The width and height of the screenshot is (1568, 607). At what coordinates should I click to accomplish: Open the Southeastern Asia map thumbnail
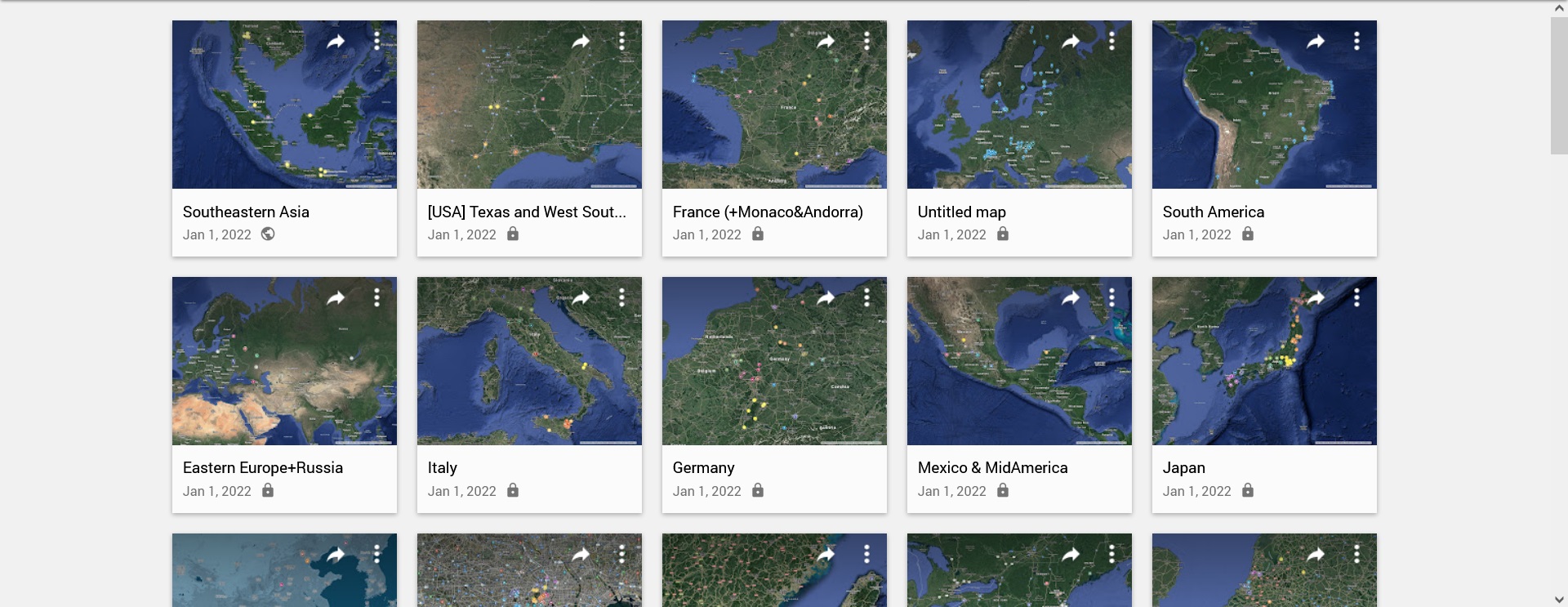(x=284, y=105)
